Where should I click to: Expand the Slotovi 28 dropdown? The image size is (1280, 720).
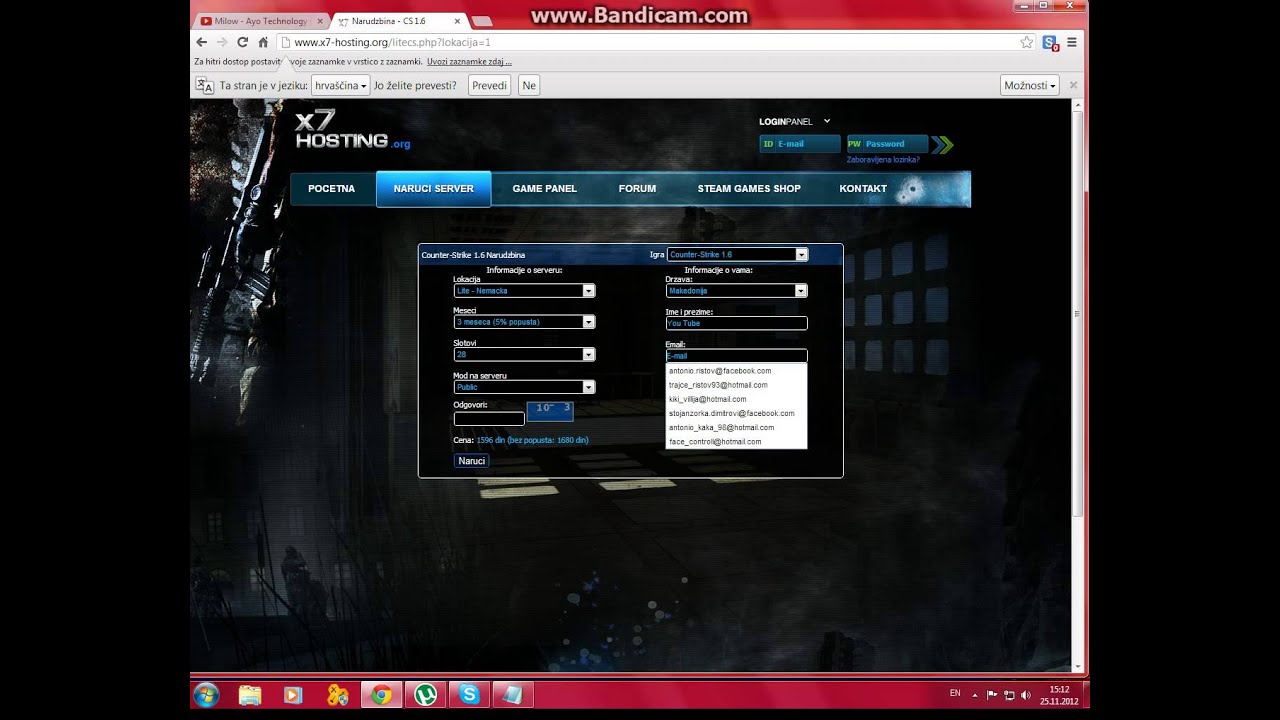coord(524,354)
